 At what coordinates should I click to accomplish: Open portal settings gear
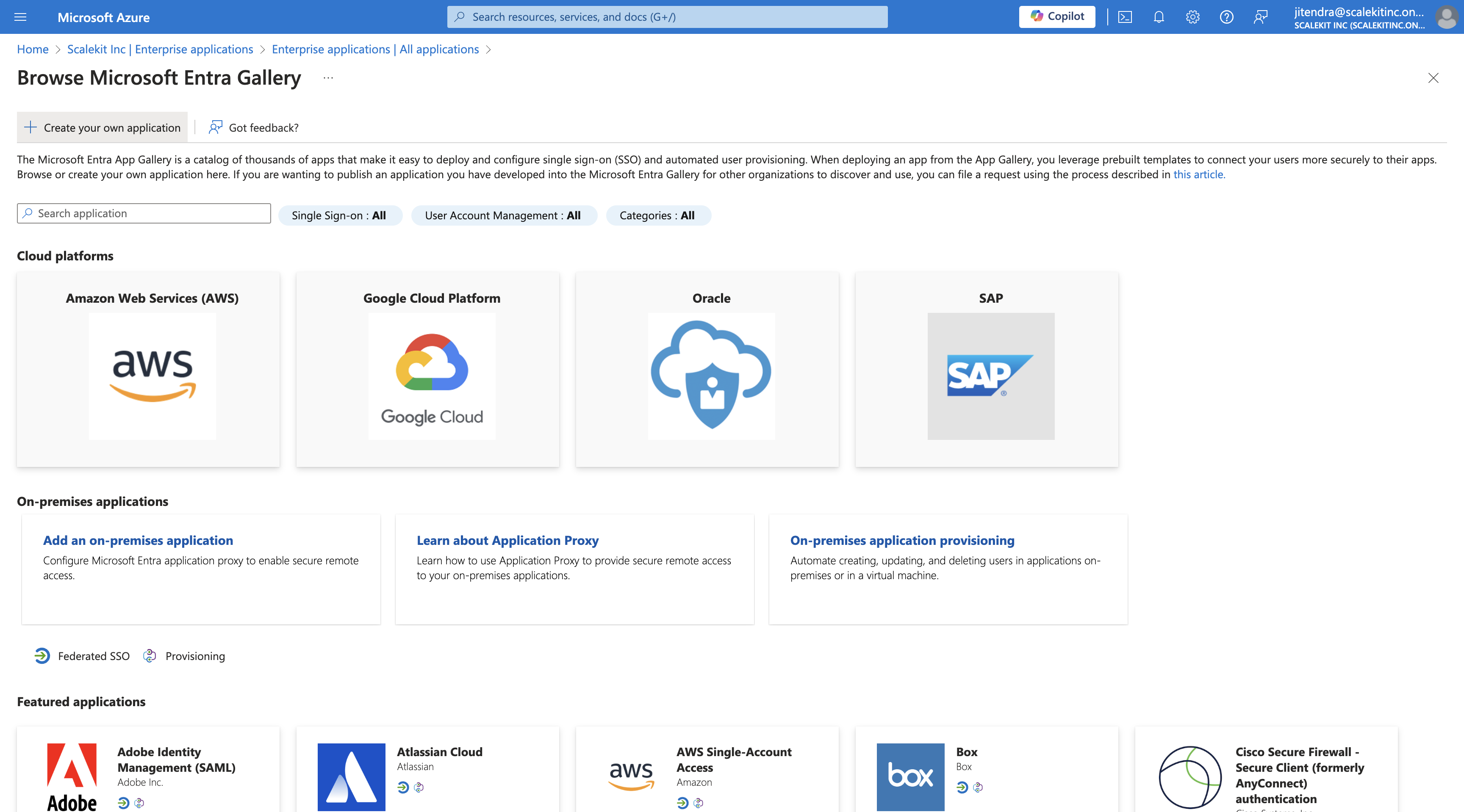pyautogui.click(x=1192, y=17)
